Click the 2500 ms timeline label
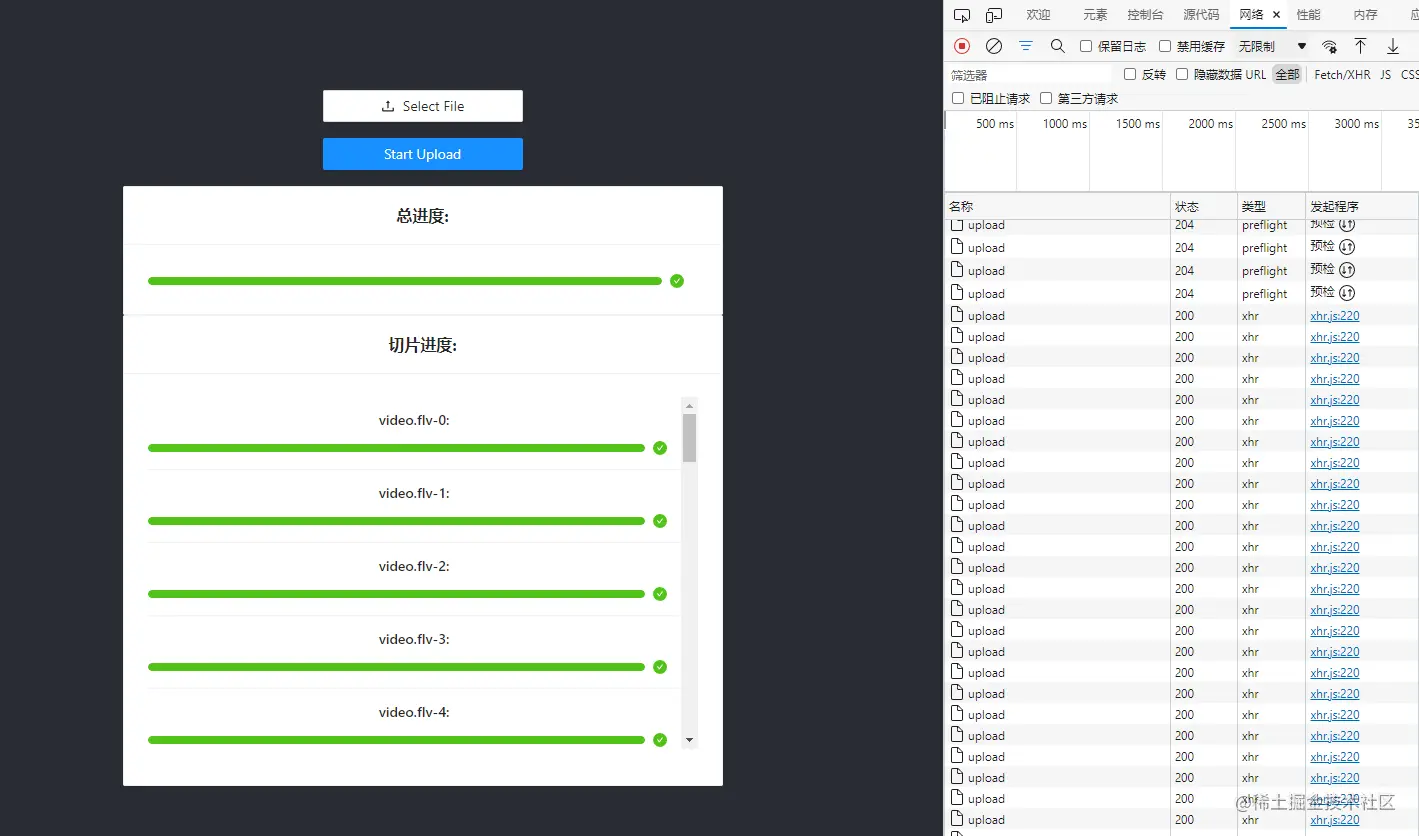 pos(1283,124)
